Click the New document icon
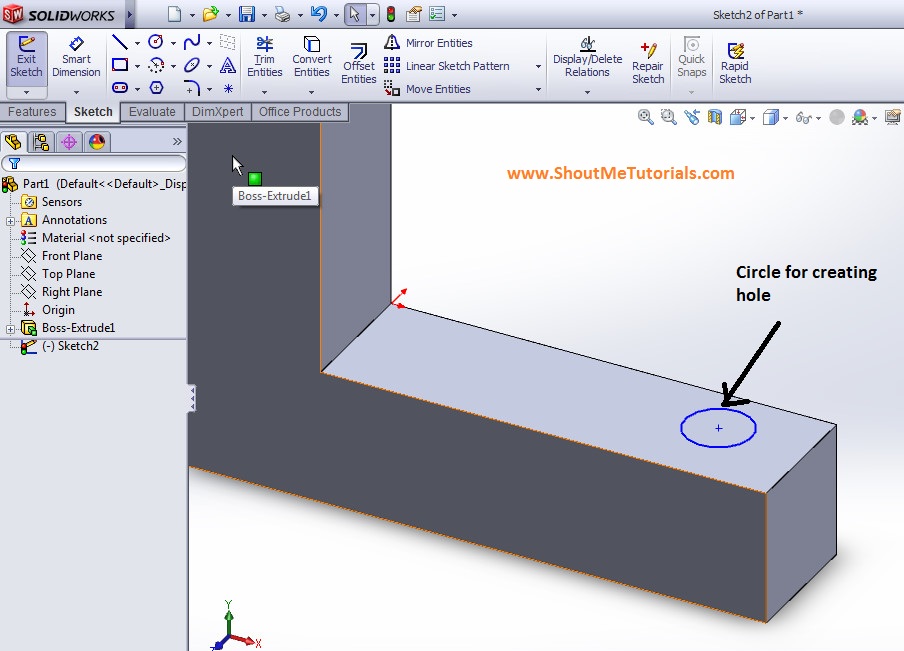This screenshot has width=904, height=651. [175, 14]
